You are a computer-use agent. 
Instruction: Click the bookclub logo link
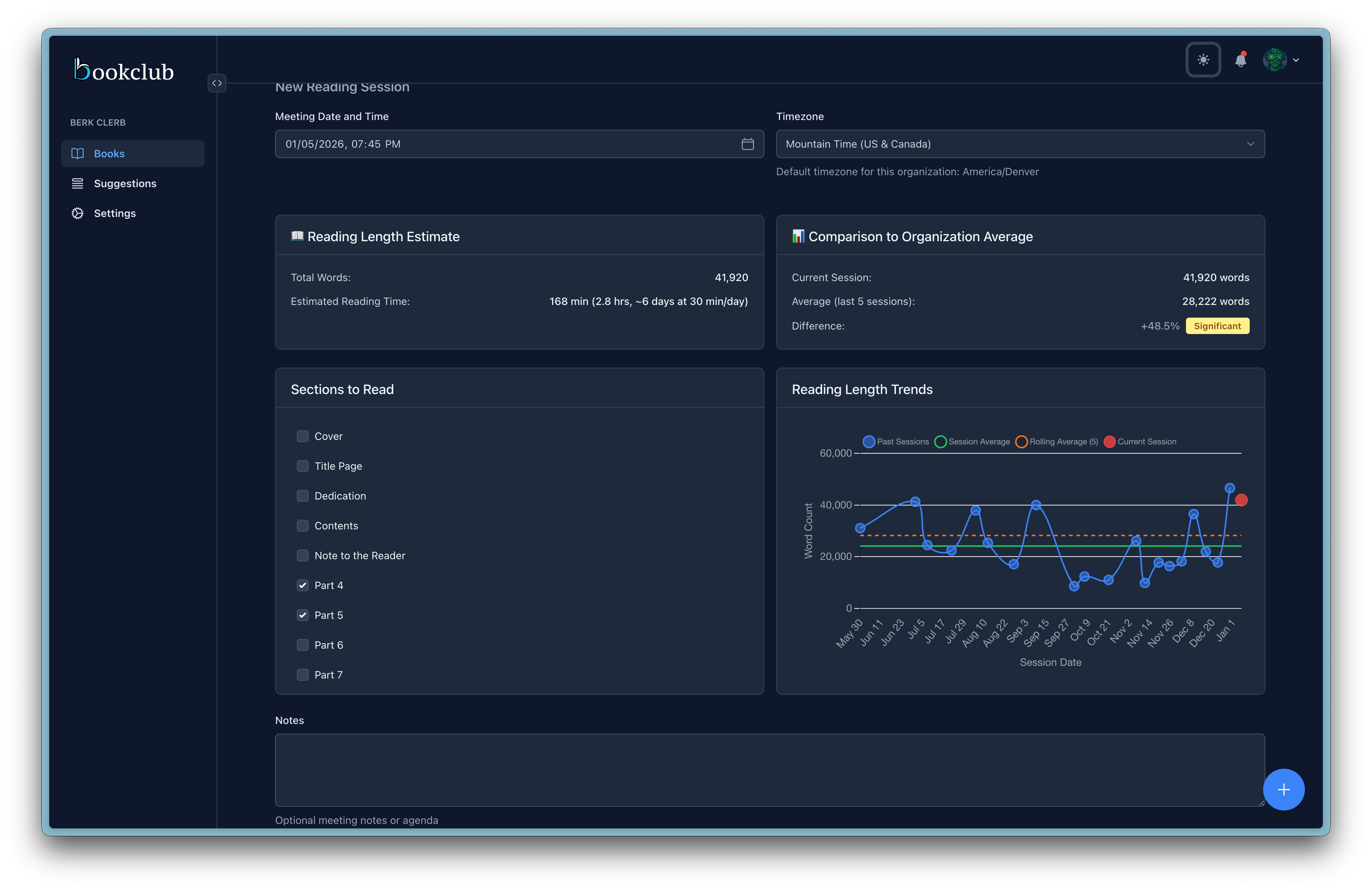[x=124, y=70]
